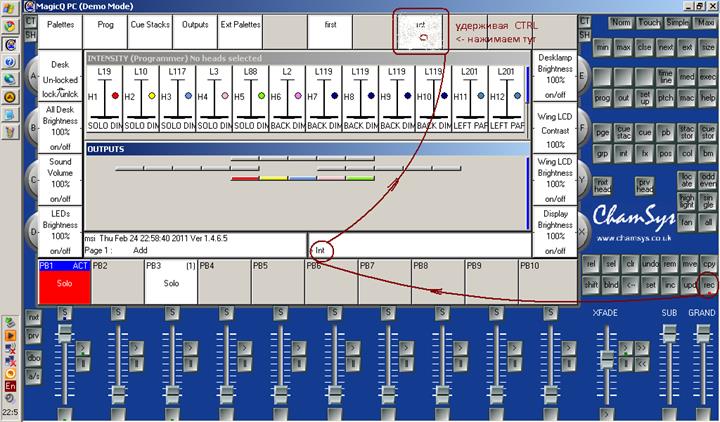Click the rec button

pyautogui.click(x=709, y=285)
